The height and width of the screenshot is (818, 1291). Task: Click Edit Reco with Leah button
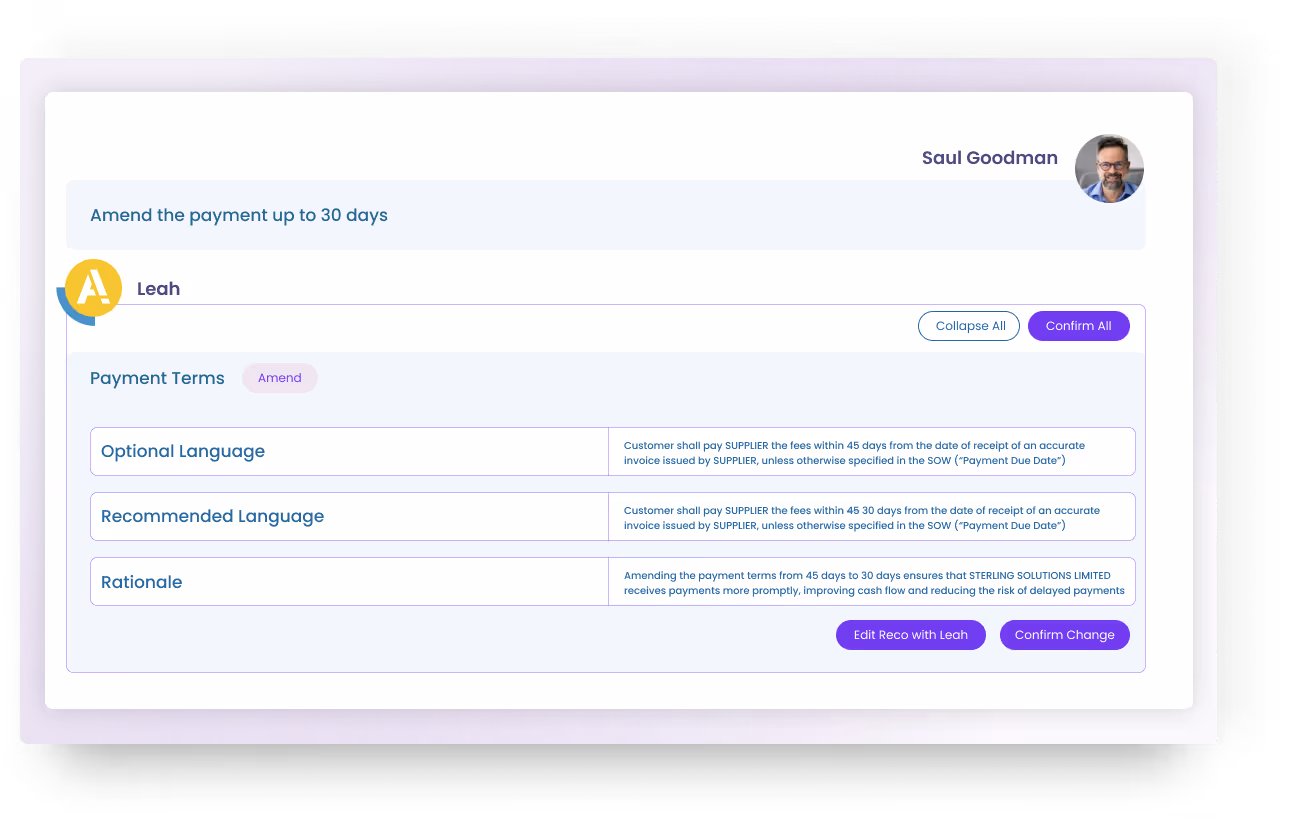click(x=910, y=635)
